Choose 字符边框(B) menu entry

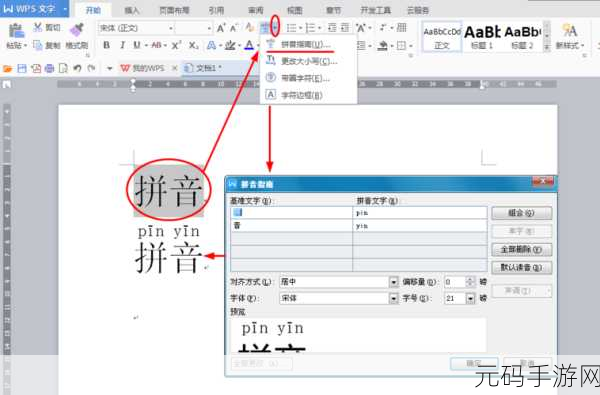pyautogui.click(x=308, y=95)
